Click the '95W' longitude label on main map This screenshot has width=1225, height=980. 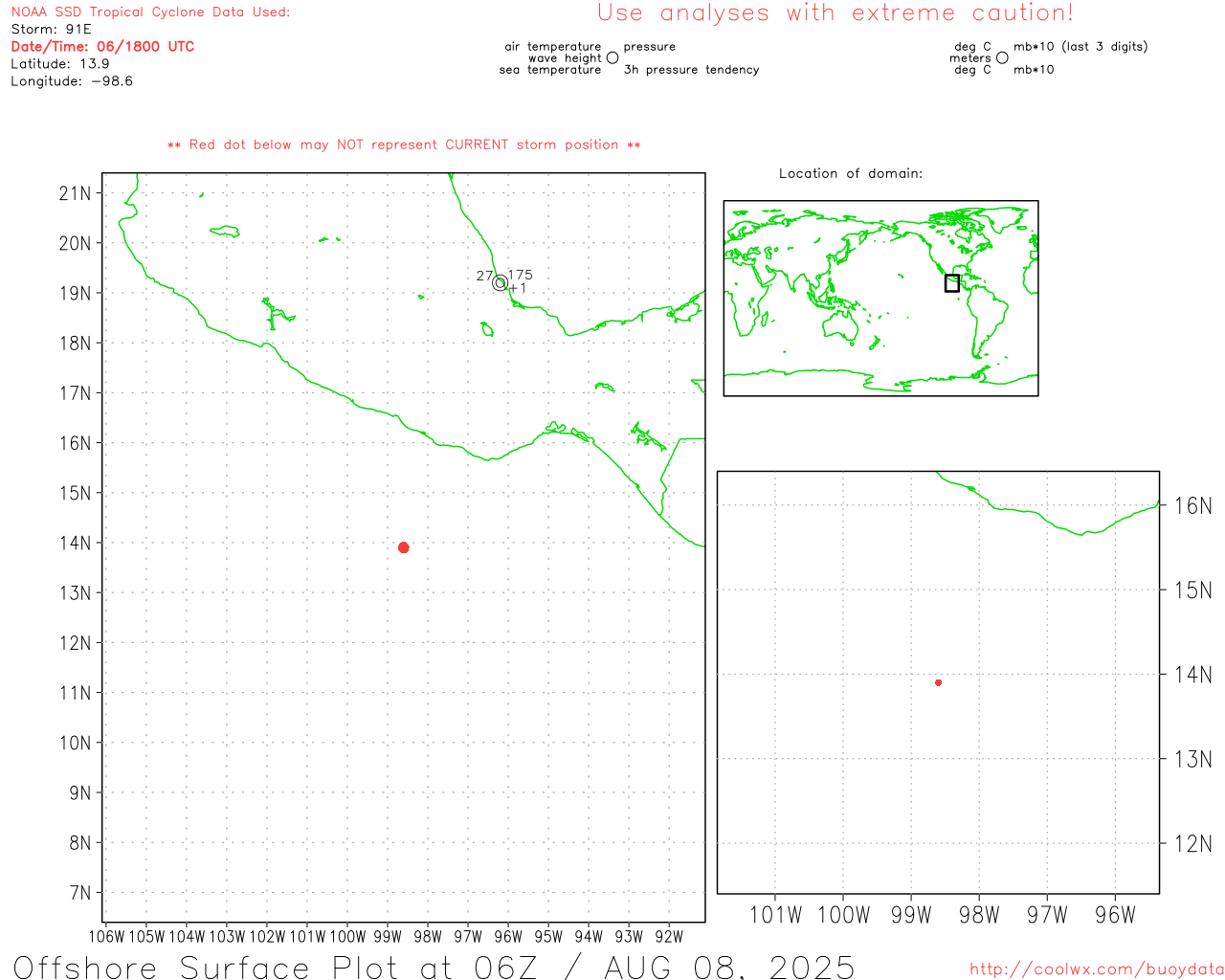click(548, 936)
